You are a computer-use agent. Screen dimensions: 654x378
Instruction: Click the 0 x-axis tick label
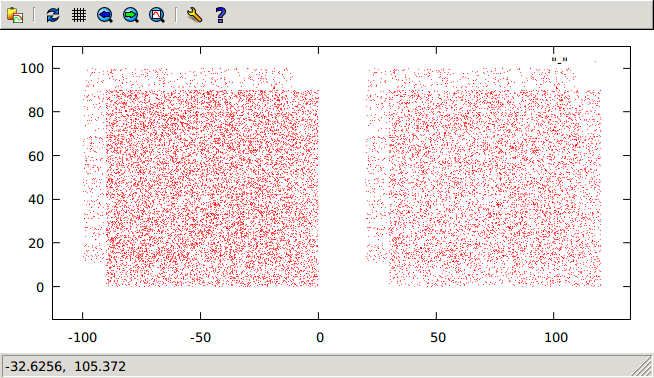319,337
